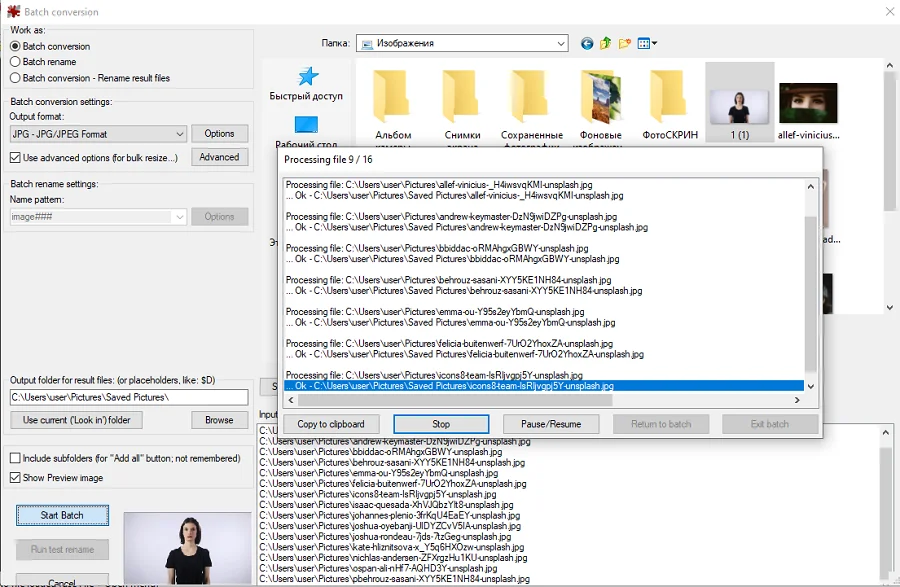Image resolution: width=900 pixels, height=587 pixels.
Task: Select Batch conversion - Rename result files
Action: (x=15, y=78)
